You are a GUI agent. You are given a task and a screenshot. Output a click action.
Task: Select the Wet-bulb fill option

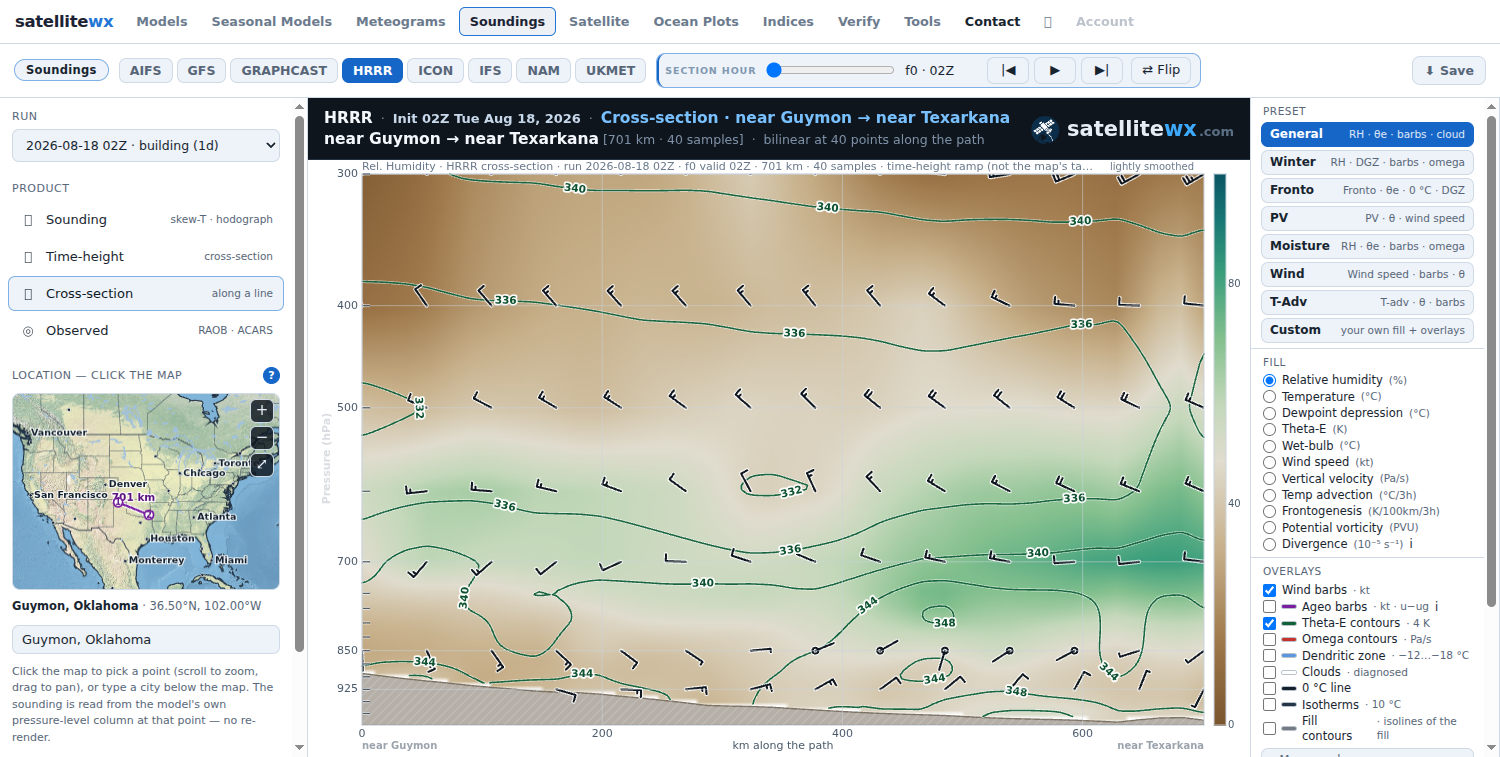(x=1270, y=446)
